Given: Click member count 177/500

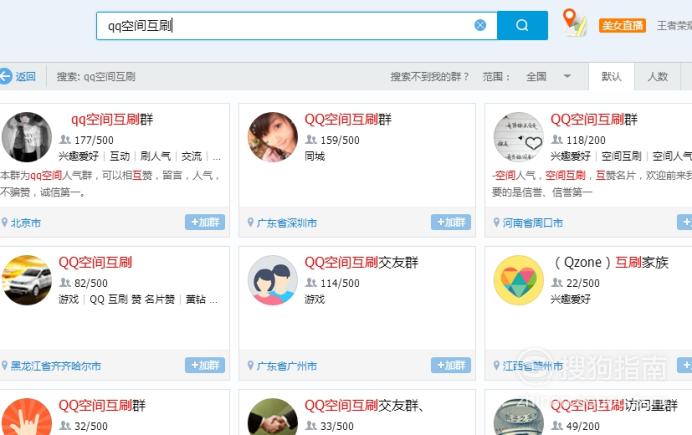Looking at the screenshot, I should (94, 140).
